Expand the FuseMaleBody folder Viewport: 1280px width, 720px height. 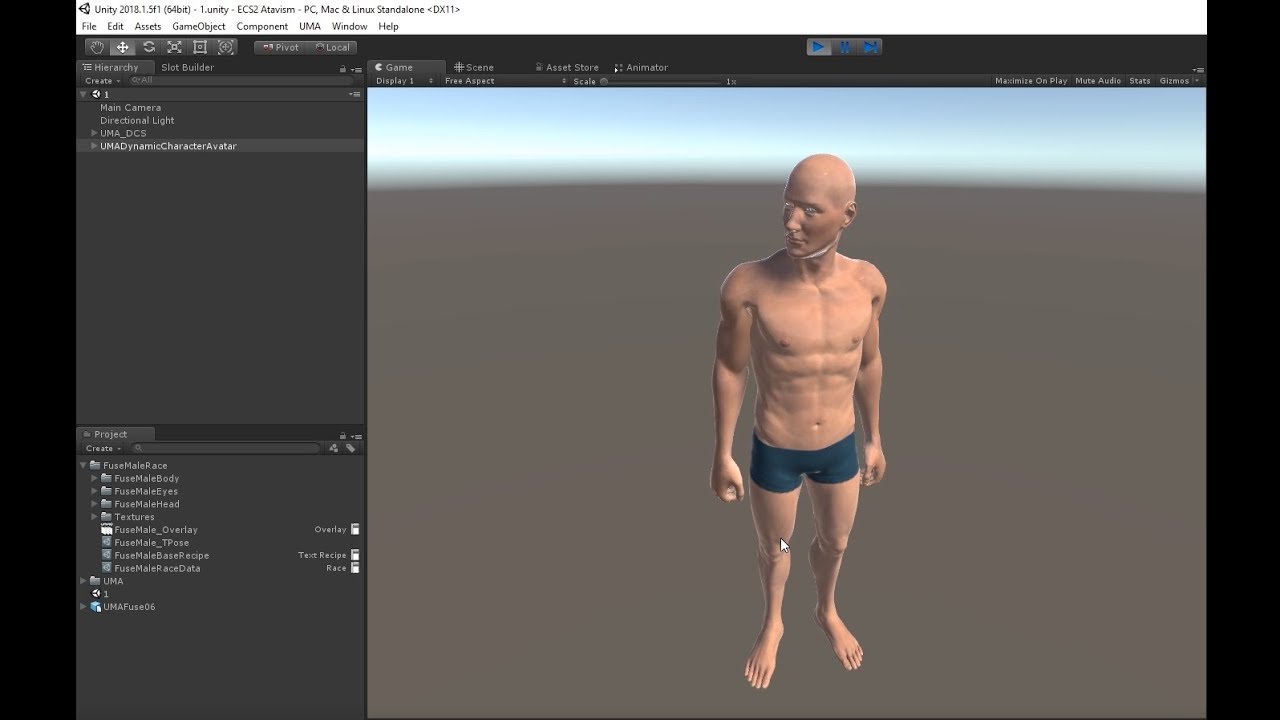point(95,478)
